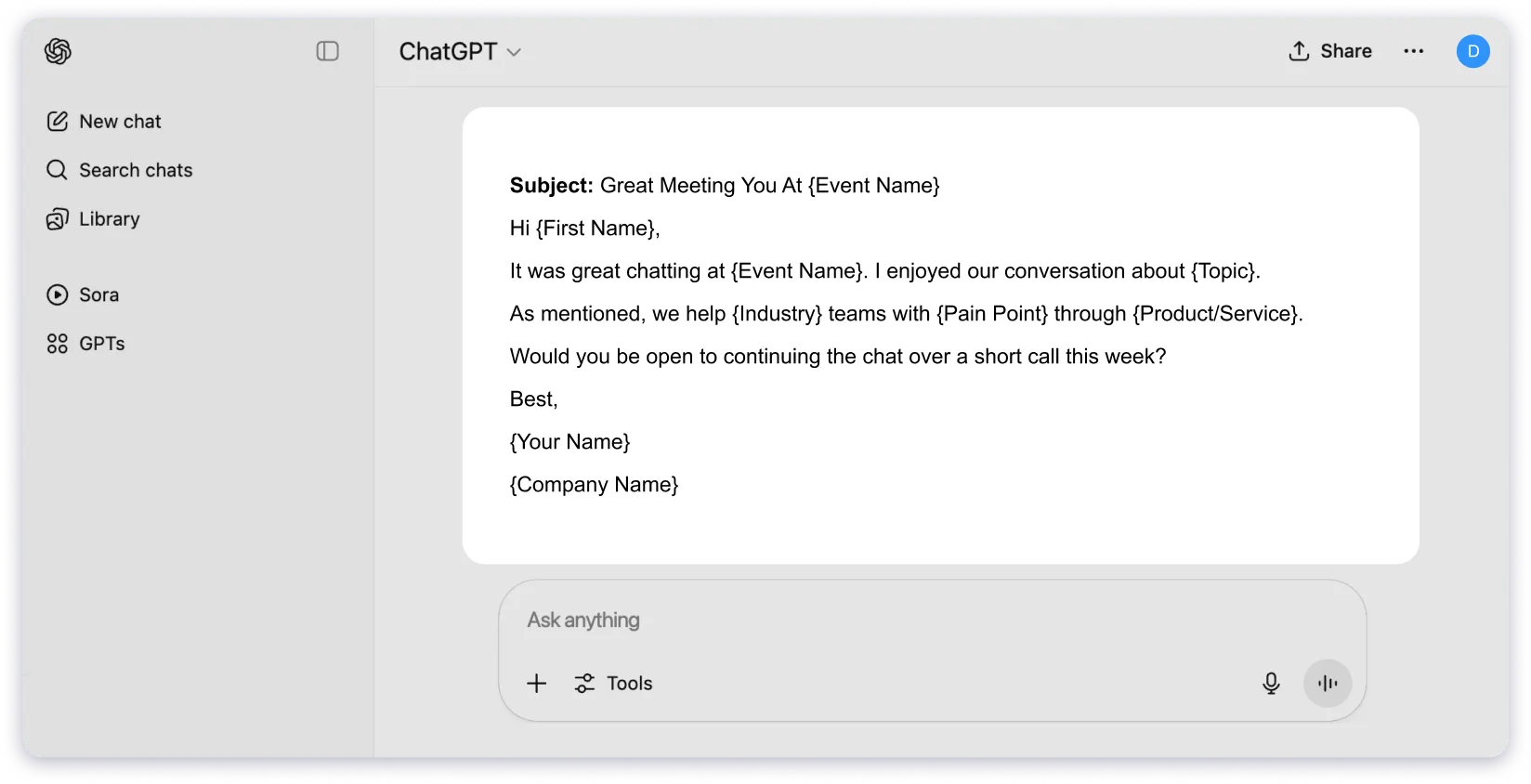Open Search chats from the sidebar
1531x784 pixels.
click(136, 169)
